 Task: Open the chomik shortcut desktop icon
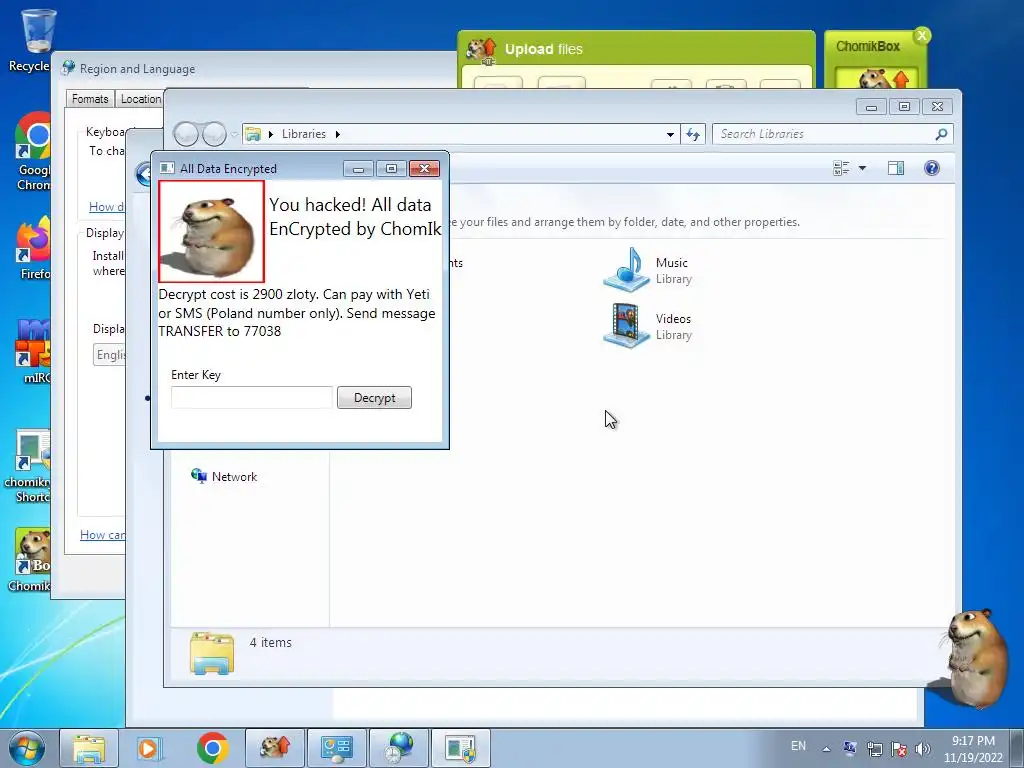(26, 466)
